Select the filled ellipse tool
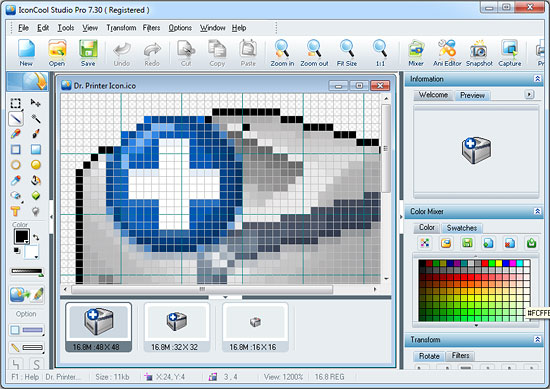Screen dimensions: 550x389 coord(35,165)
